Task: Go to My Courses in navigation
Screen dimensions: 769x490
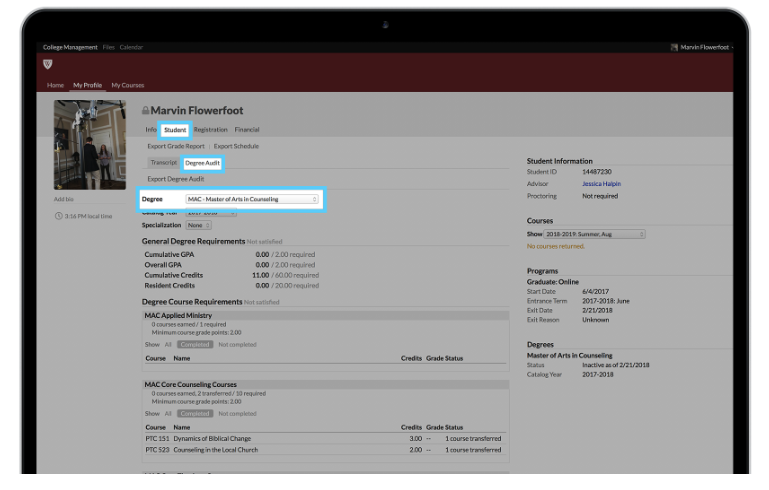Action: [x=127, y=85]
